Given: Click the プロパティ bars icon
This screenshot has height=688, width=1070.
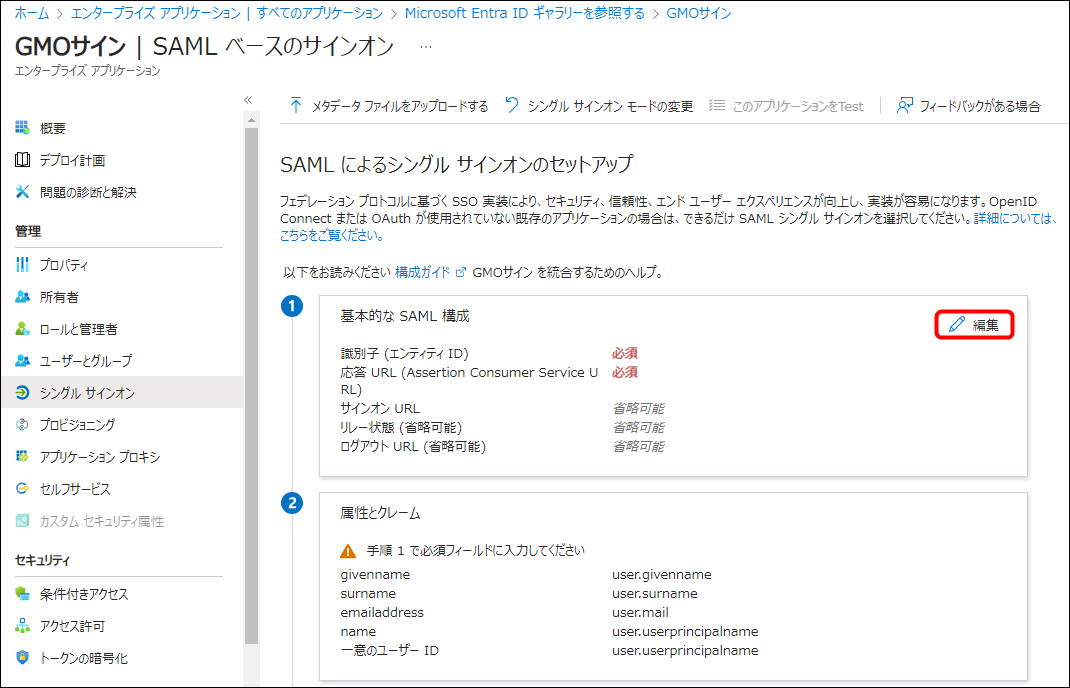Looking at the screenshot, I should [x=23, y=265].
